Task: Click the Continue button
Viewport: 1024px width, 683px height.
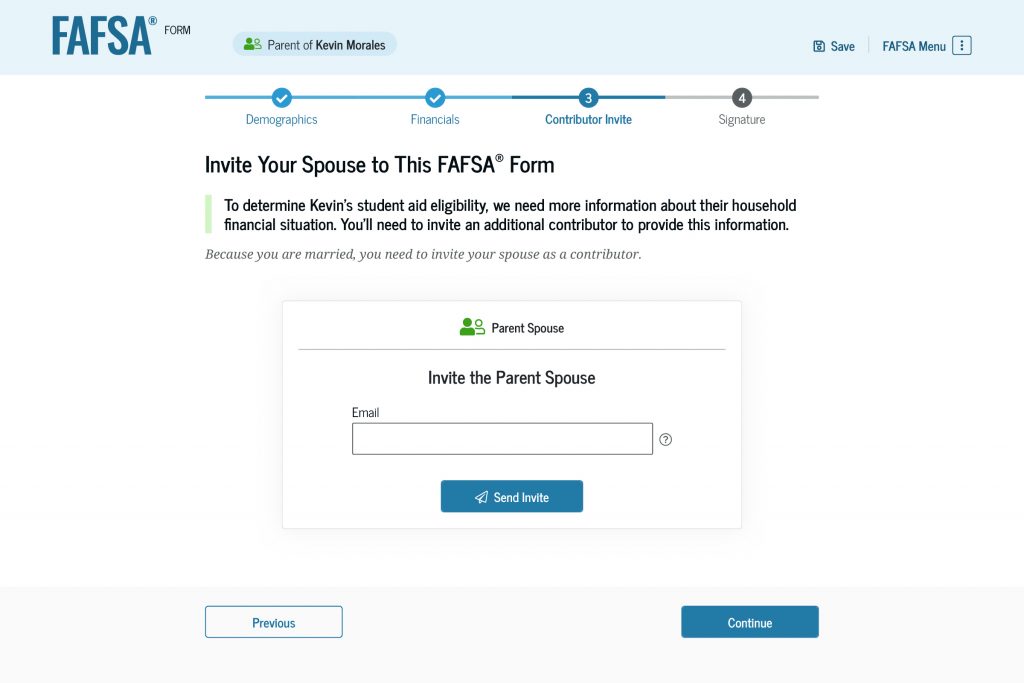Action: 749,621
